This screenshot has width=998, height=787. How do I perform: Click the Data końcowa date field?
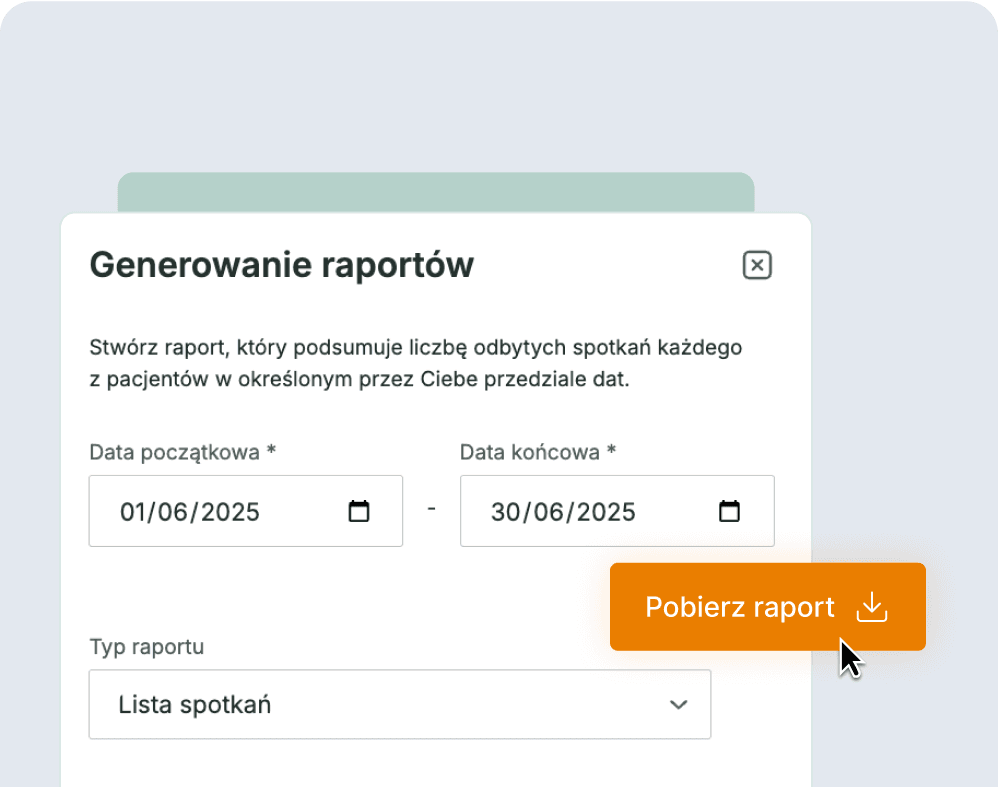tap(617, 511)
